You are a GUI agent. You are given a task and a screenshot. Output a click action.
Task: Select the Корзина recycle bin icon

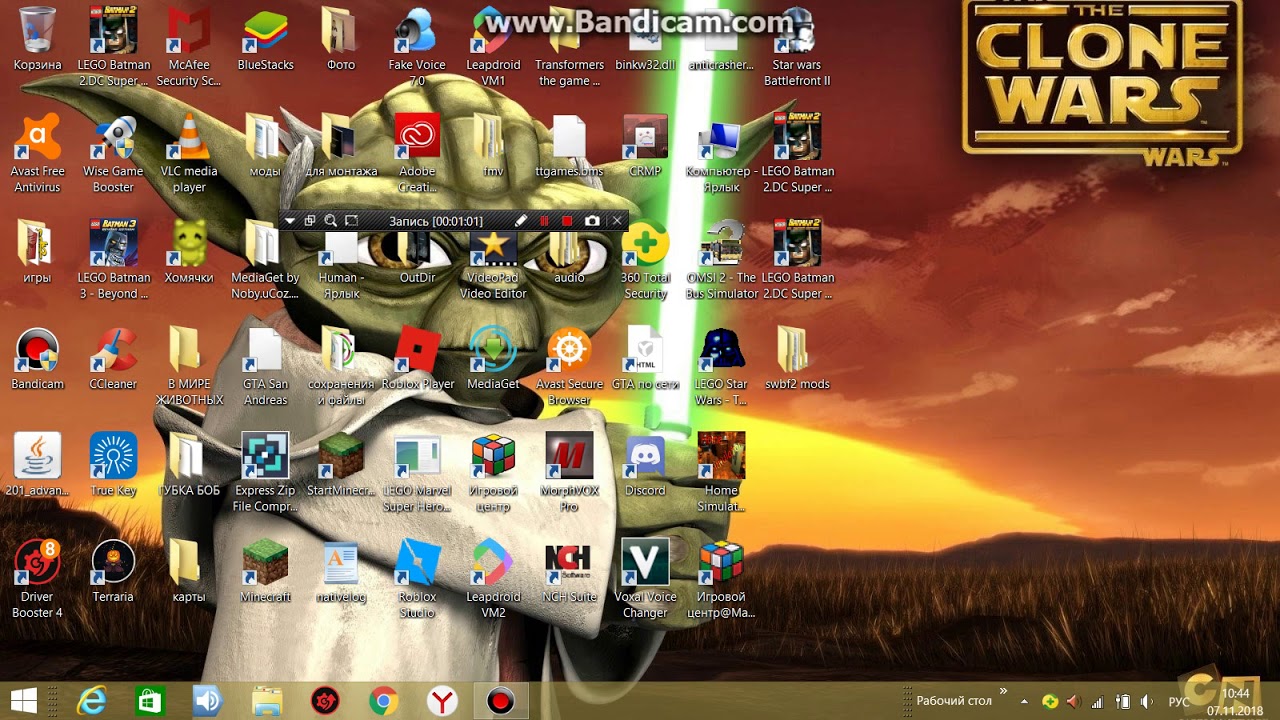click(37, 40)
